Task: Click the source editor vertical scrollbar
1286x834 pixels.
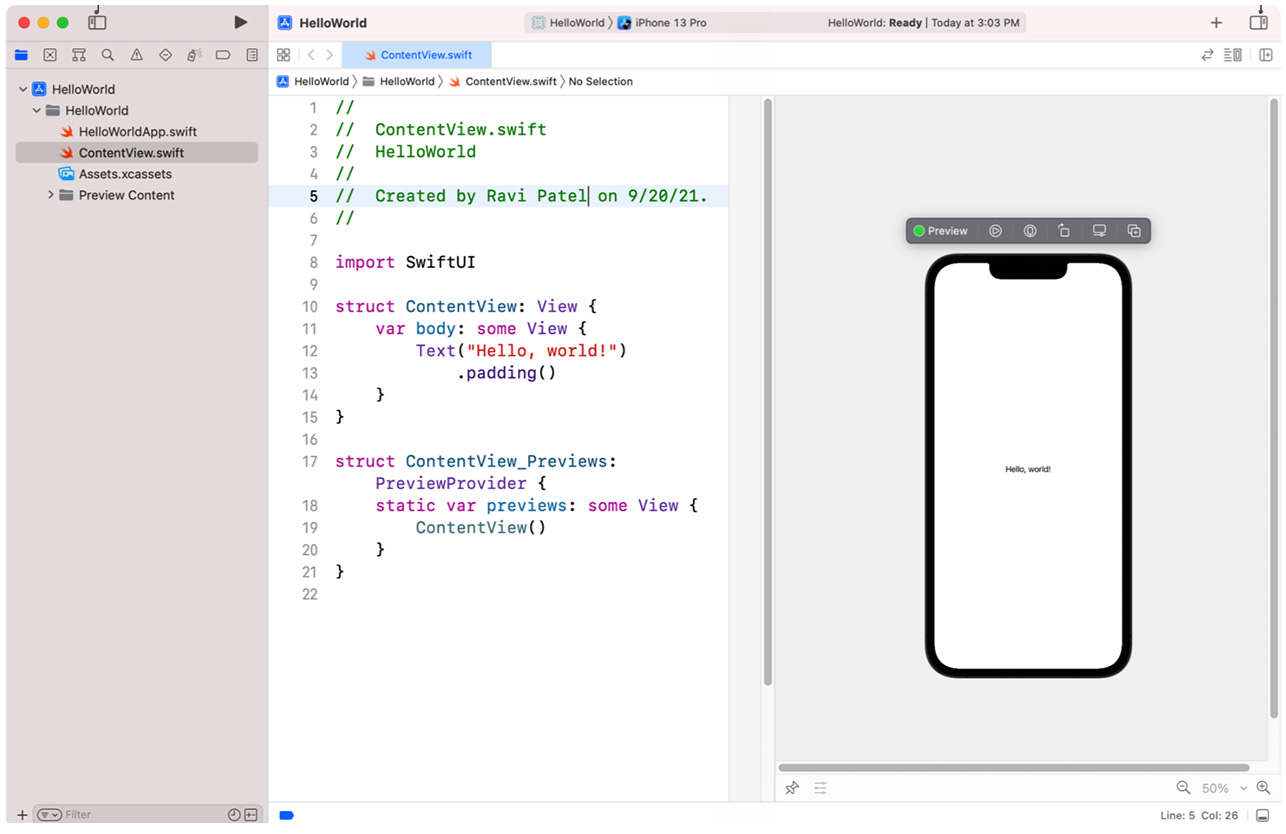Action: pyautogui.click(x=768, y=391)
